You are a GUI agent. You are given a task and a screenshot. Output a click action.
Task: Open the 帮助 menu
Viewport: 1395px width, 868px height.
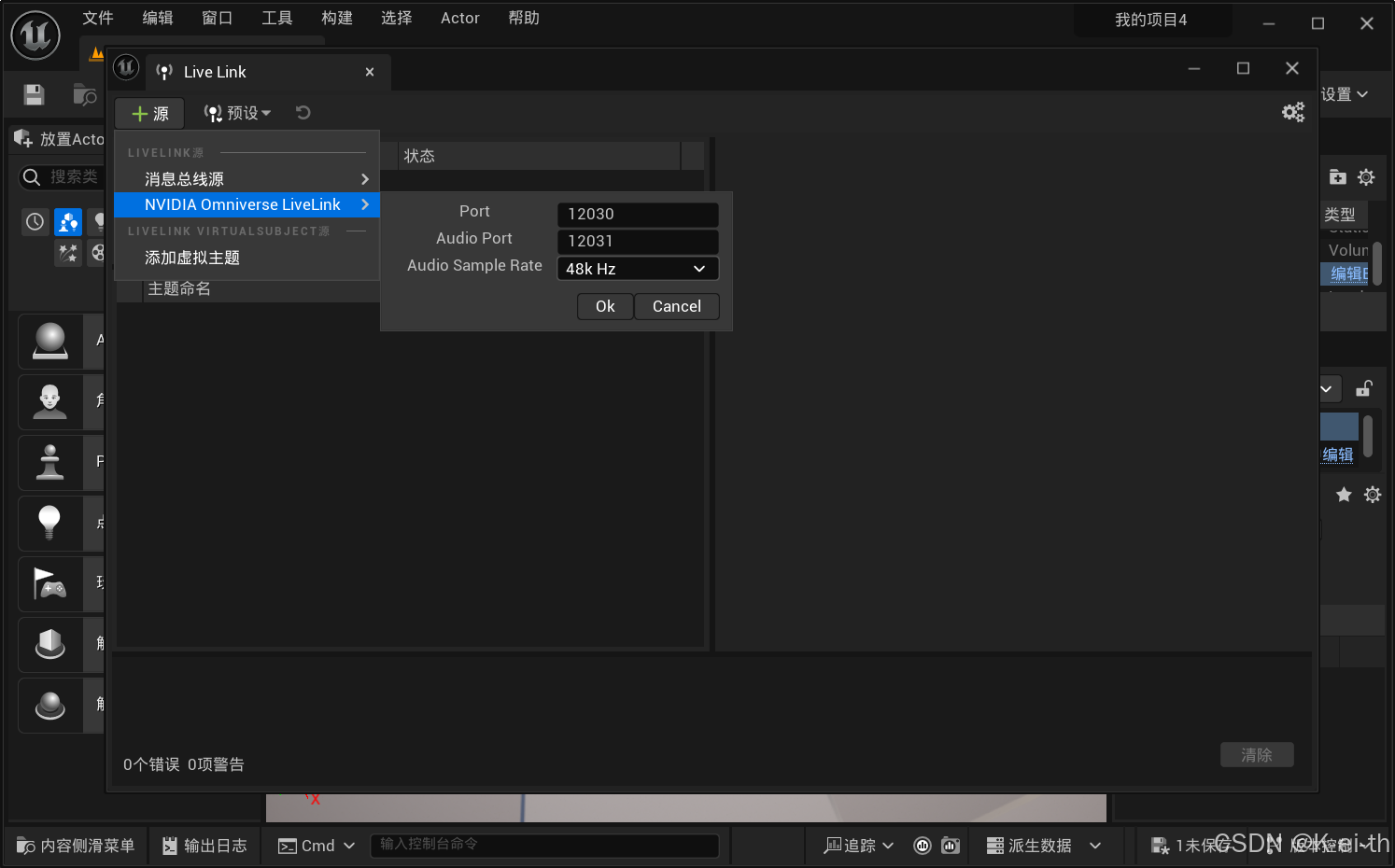point(524,18)
